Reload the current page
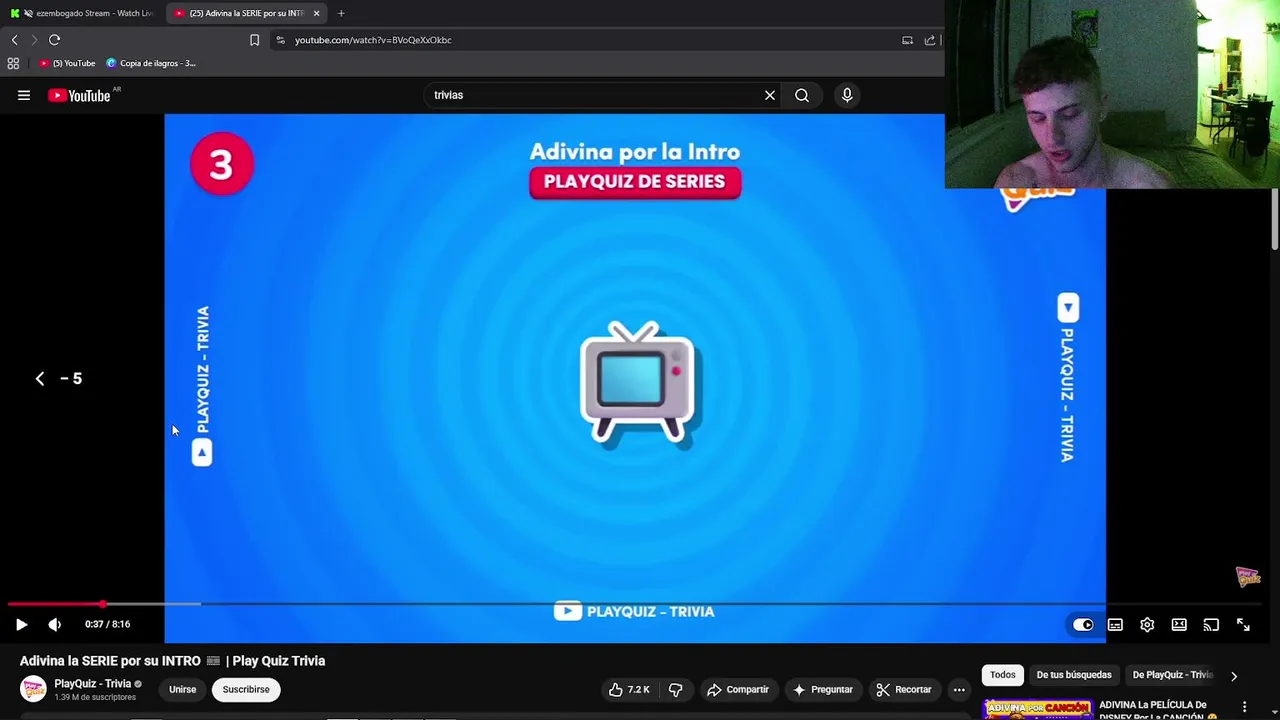The height and width of the screenshot is (720, 1280). (x=55, y=40)
